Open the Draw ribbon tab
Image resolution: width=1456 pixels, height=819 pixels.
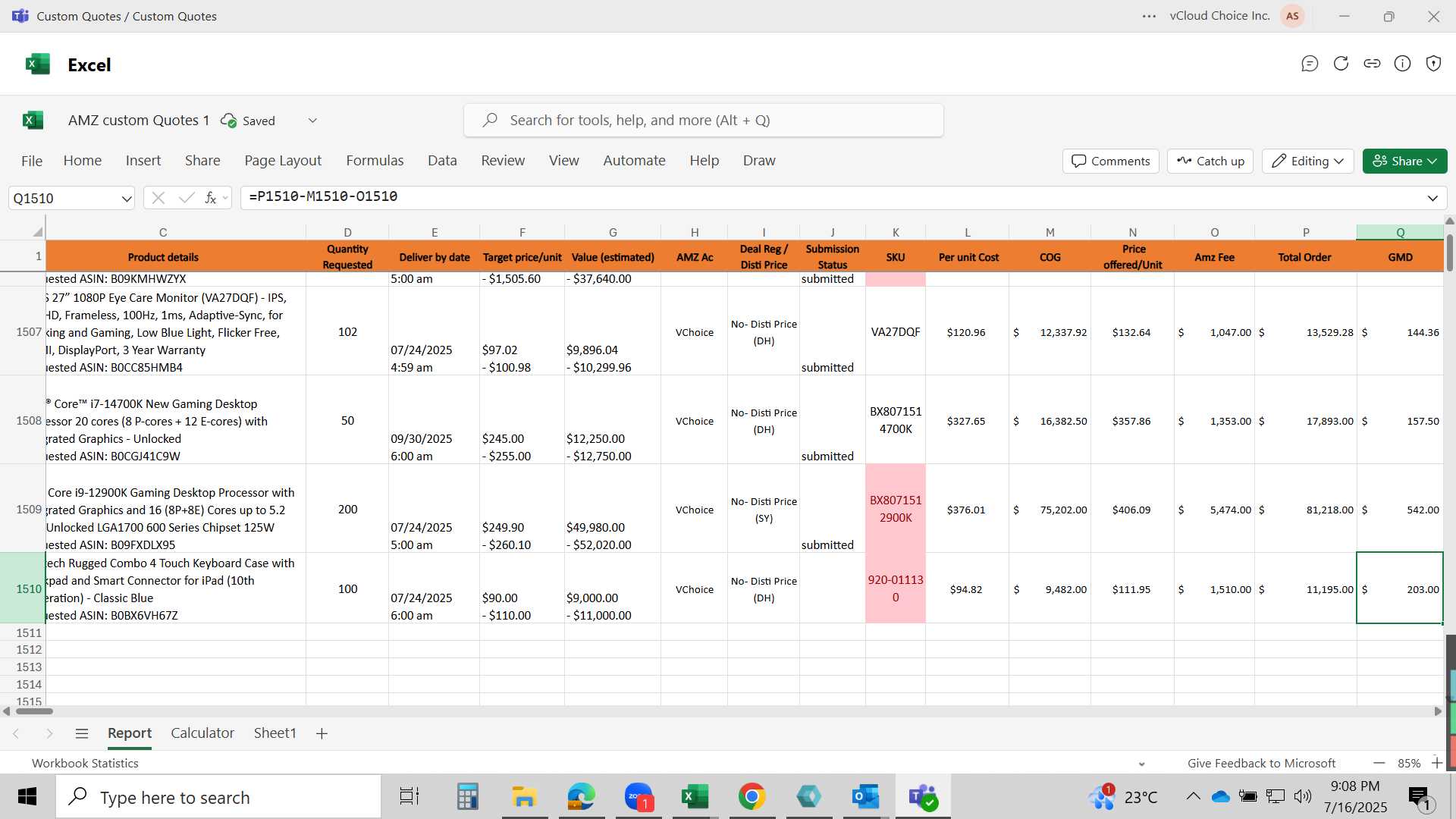759,161
